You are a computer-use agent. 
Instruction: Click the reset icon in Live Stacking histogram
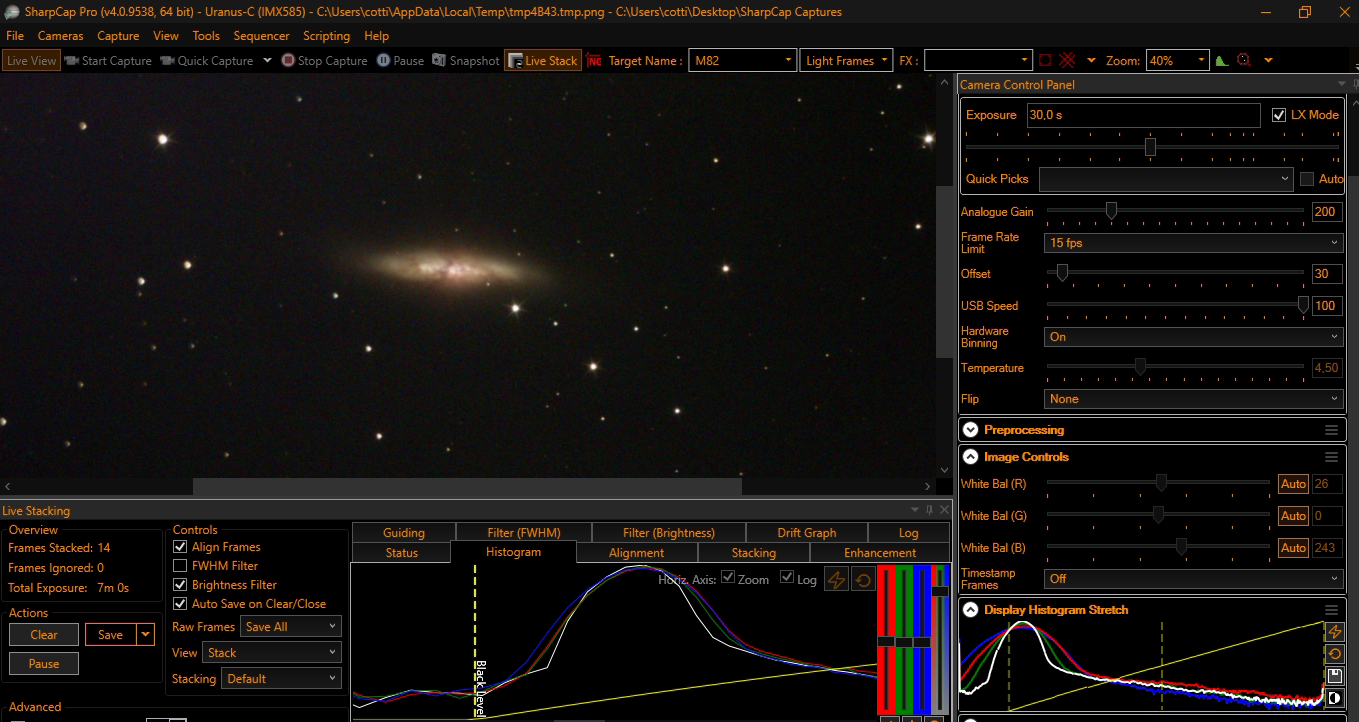click(x=862, y=580)
